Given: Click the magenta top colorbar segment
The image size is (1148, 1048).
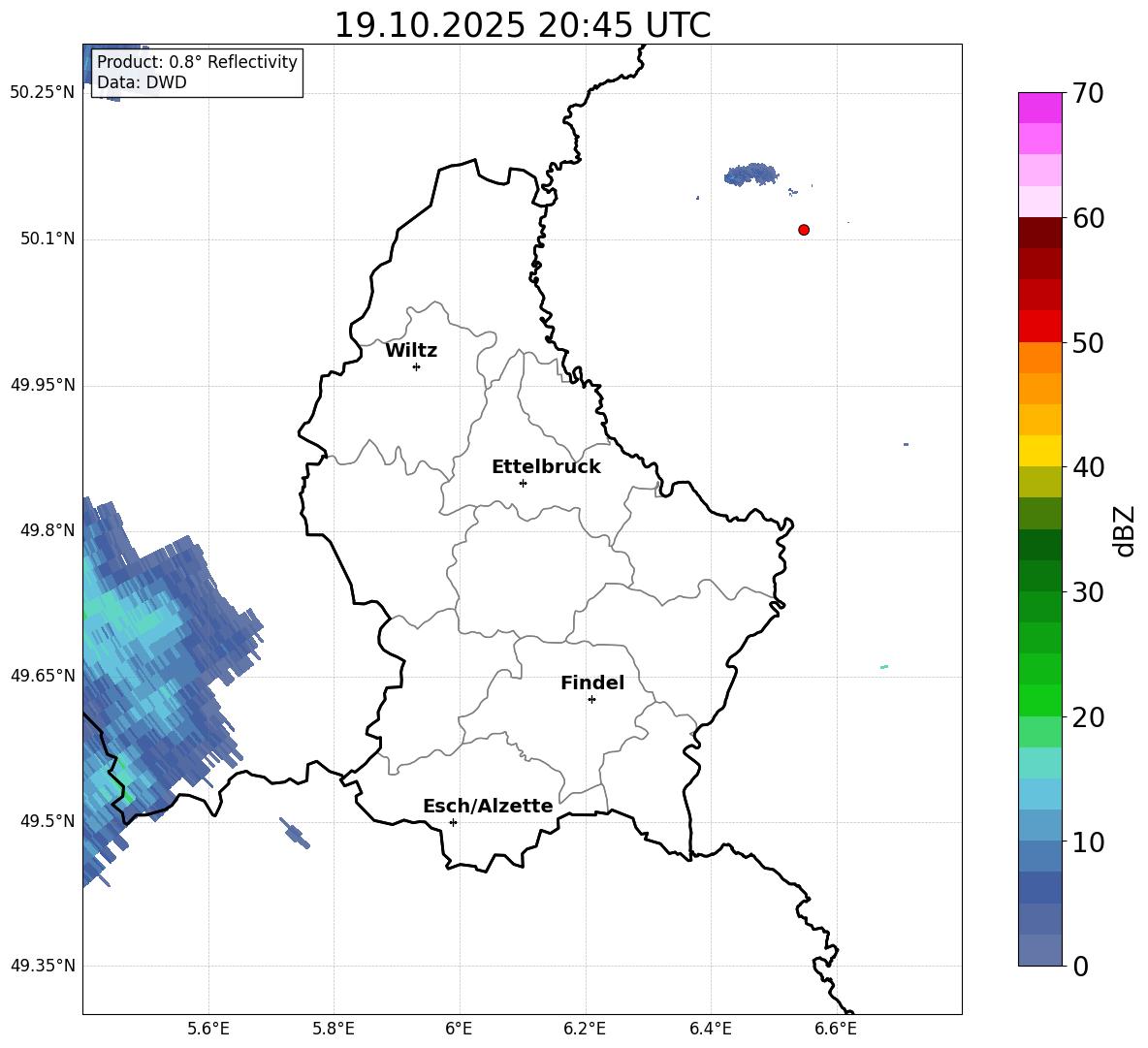Looking at the screenshot, I should coord(1039,109).
